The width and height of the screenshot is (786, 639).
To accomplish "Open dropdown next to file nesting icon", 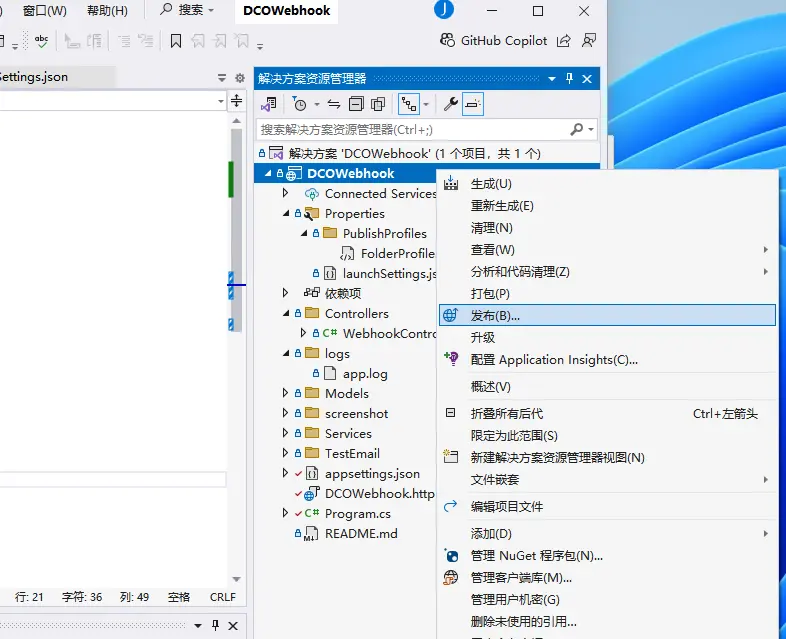I will pos(426,105).
